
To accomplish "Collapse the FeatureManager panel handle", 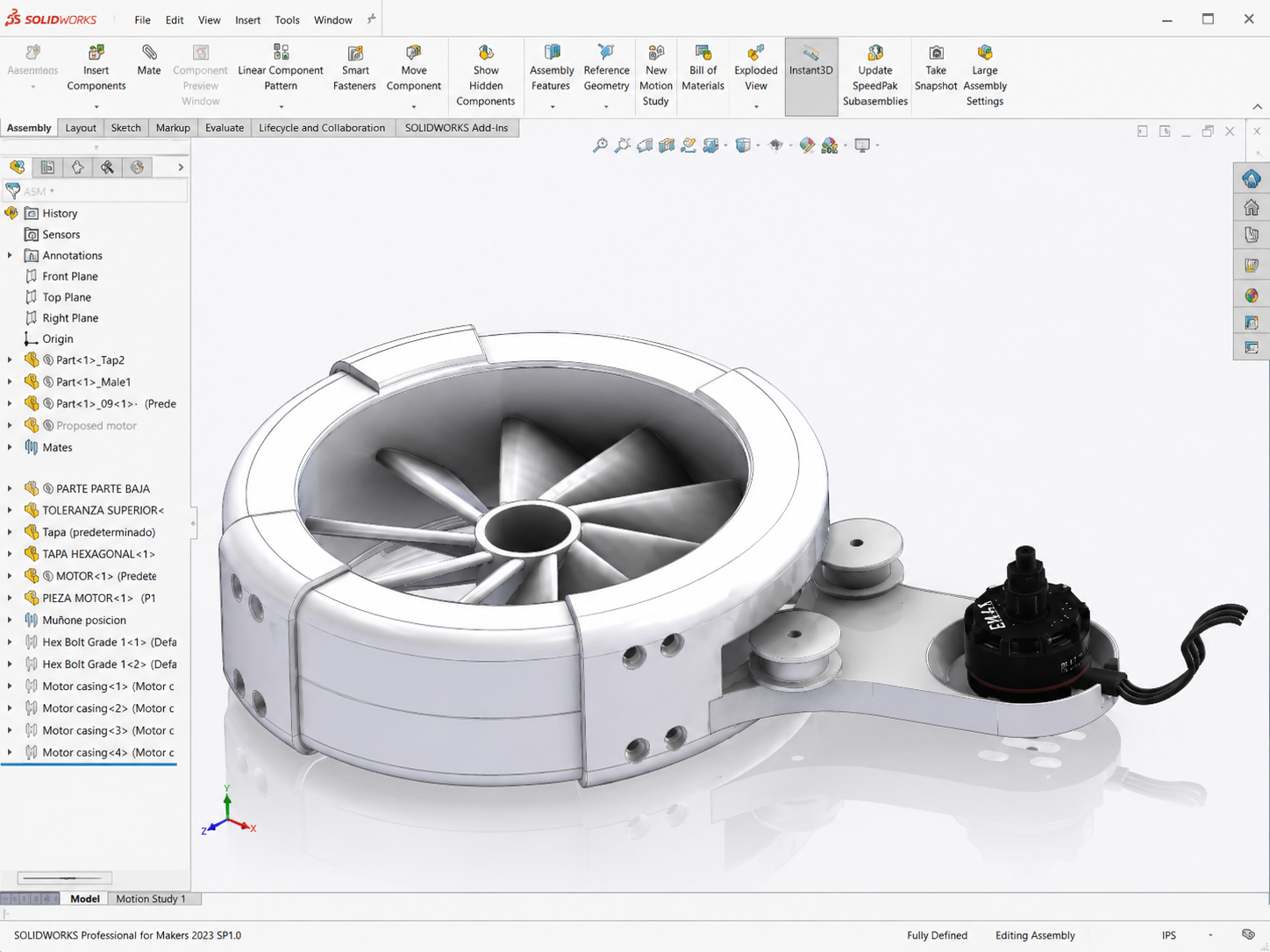I will [193, 523].
